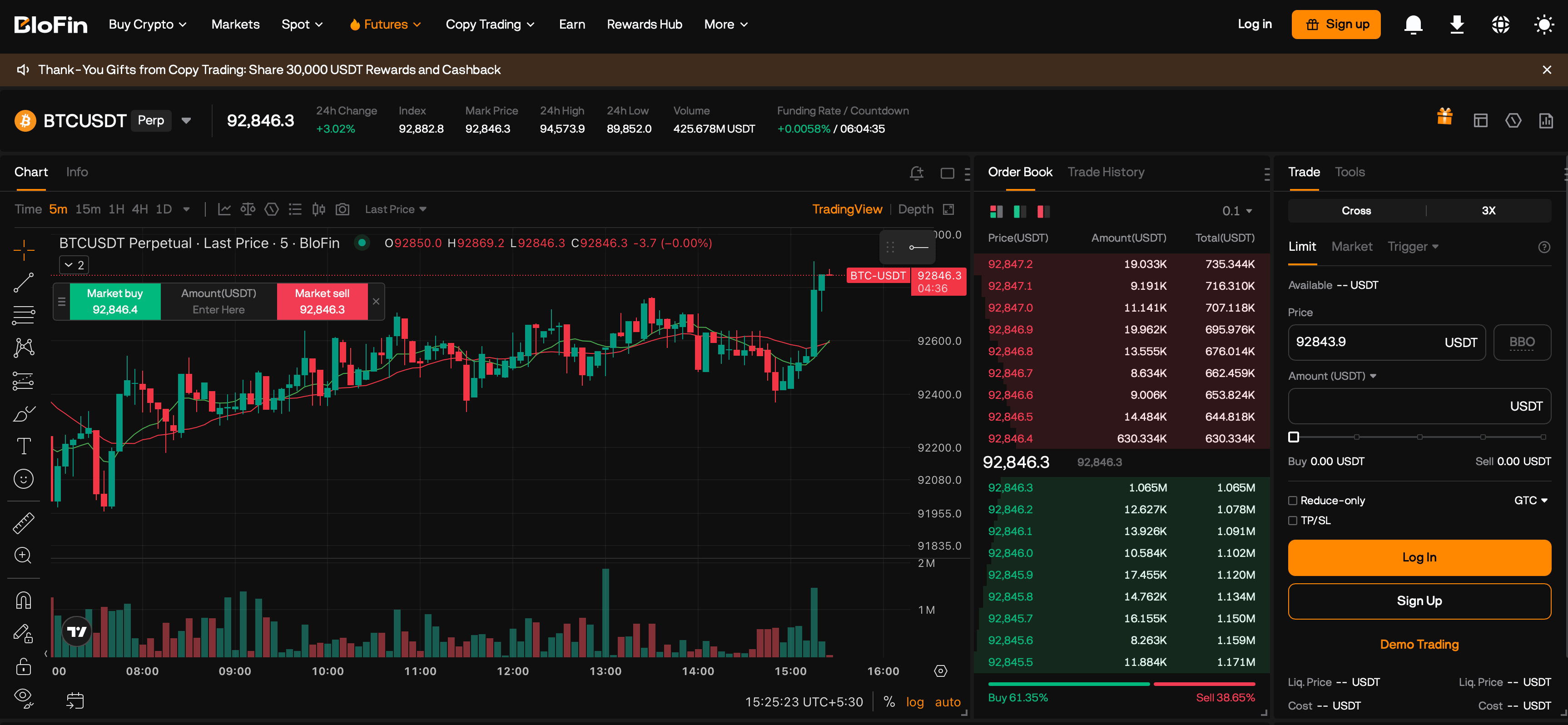Open the Magnet snapping tool

pyautogui.click(x=24, y=600)
